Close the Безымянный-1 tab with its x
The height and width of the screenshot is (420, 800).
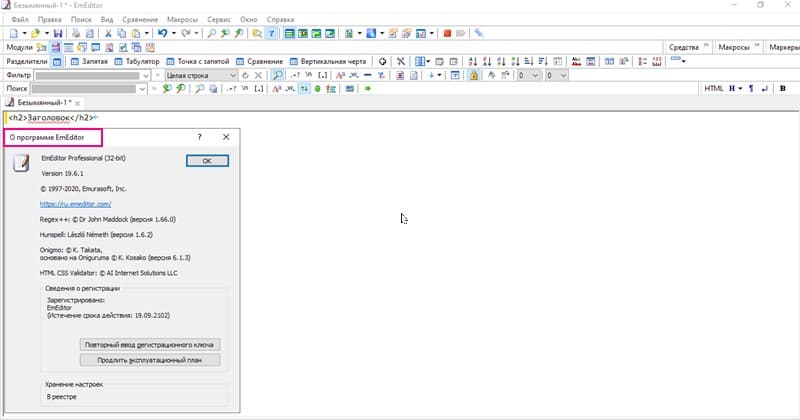[x=78, y=103]
